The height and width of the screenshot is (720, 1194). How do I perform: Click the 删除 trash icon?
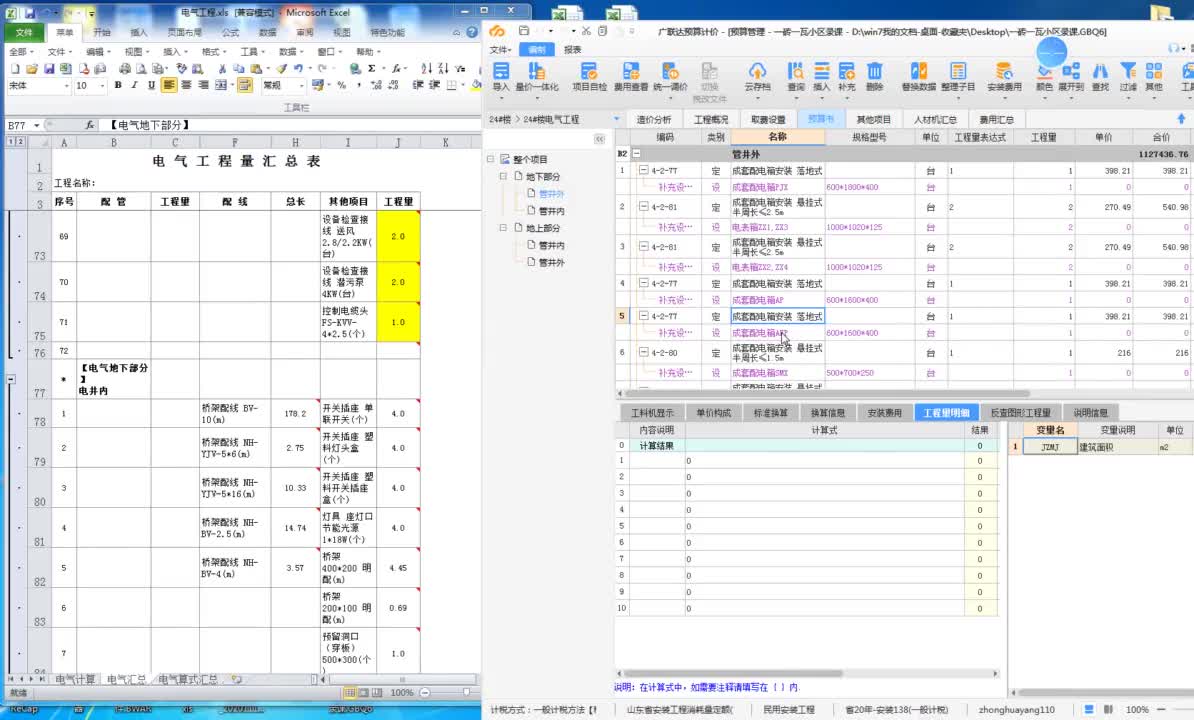874,77
